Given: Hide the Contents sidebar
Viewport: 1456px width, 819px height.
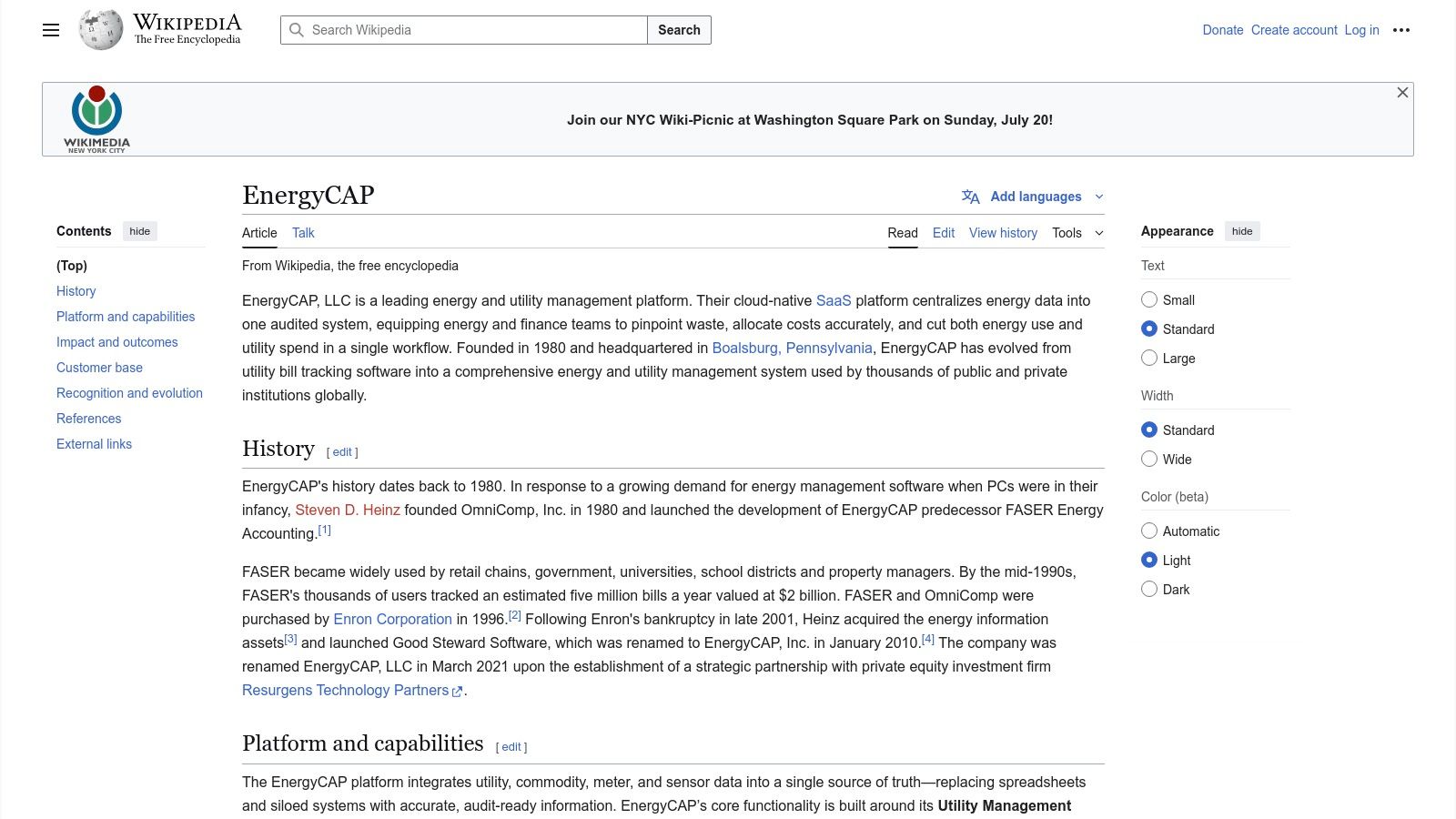Looking at the screenshot, I should coord(140,231).
